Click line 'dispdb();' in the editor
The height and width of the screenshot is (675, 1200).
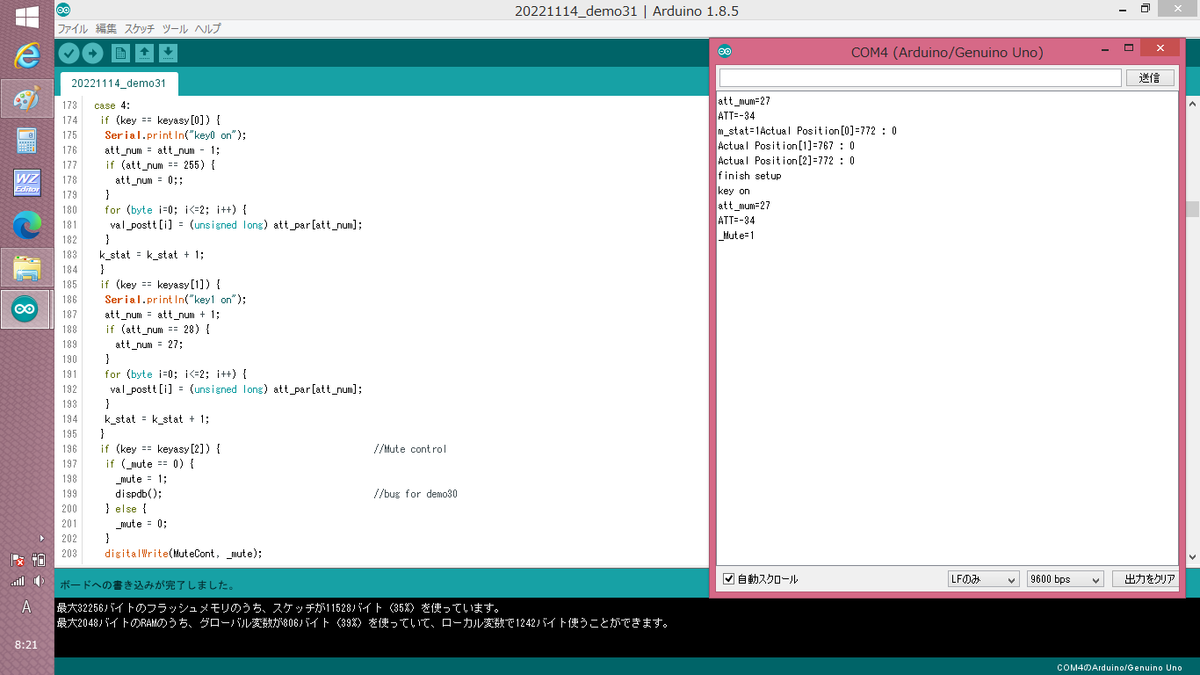138,494
